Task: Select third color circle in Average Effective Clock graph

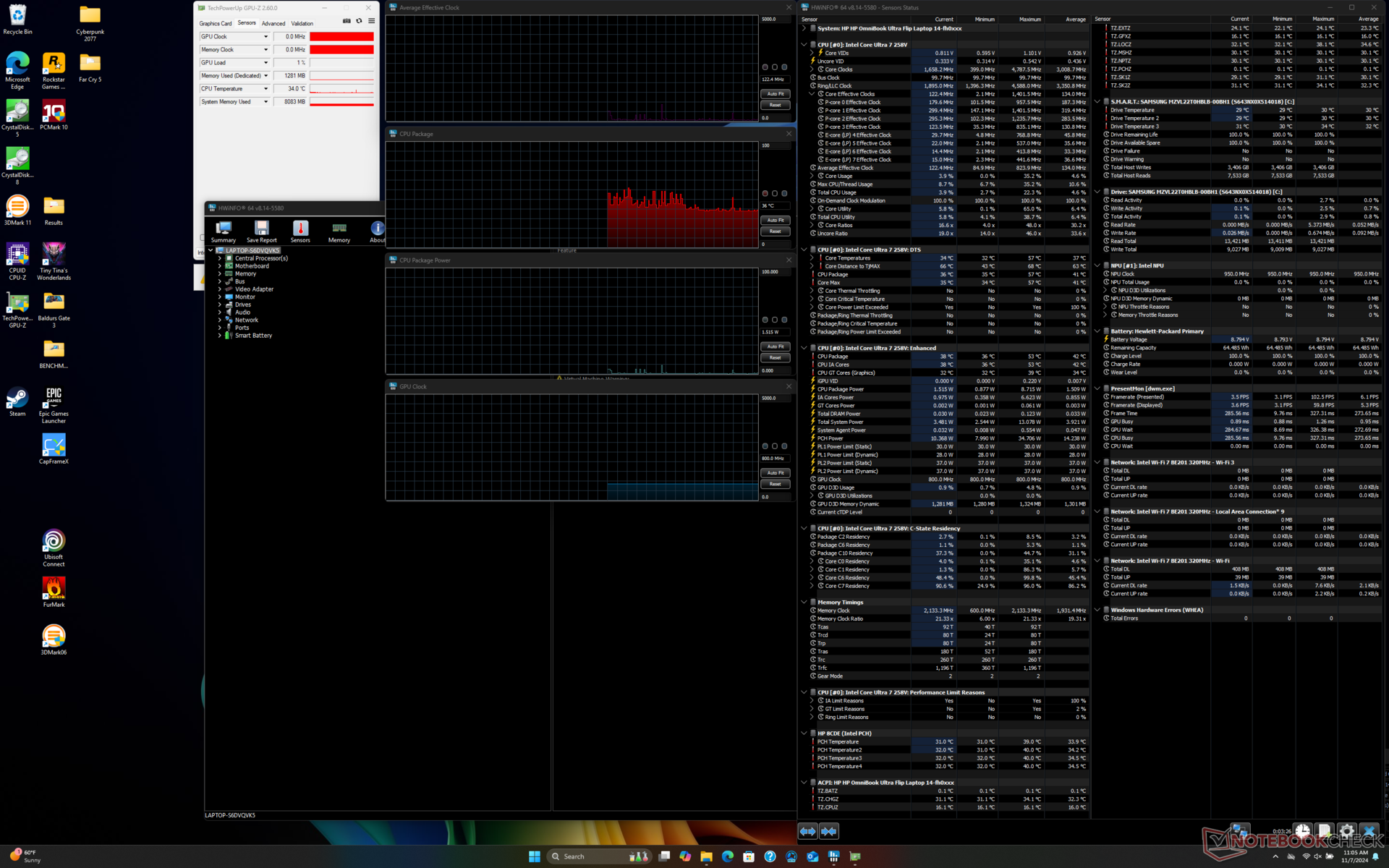Action: [x=784, y=67]
